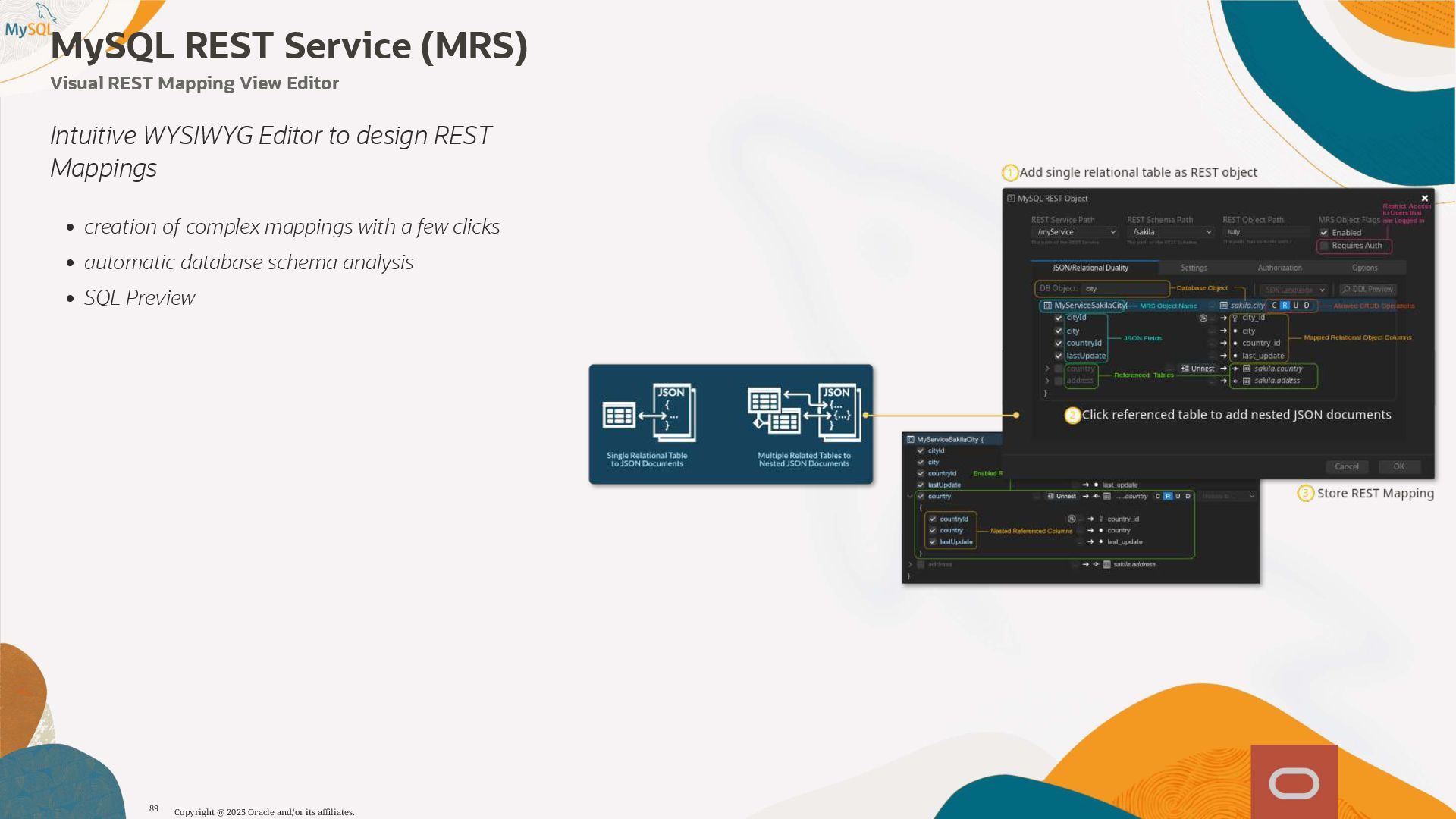Click the sakila.country table icon
Image resolution: width=1456 pixels, height=819 pixels.
click(x=1247, y=369)
